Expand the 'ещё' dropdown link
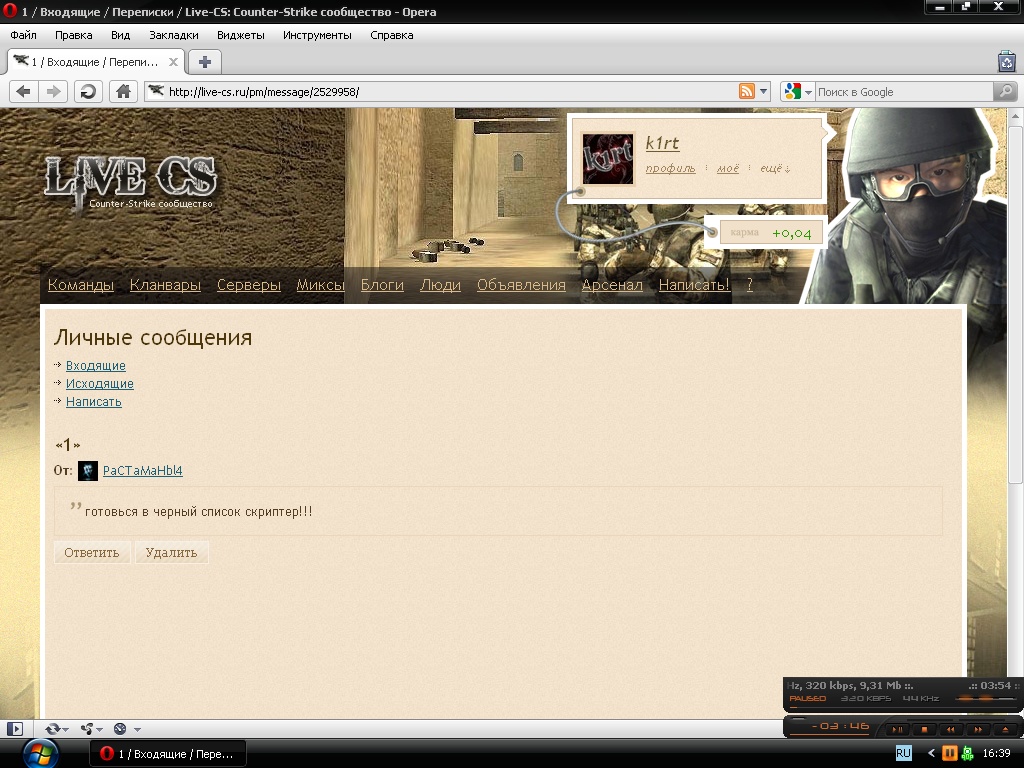The height and width of the screenshot is (768, 1024). [x=775, y=168]
